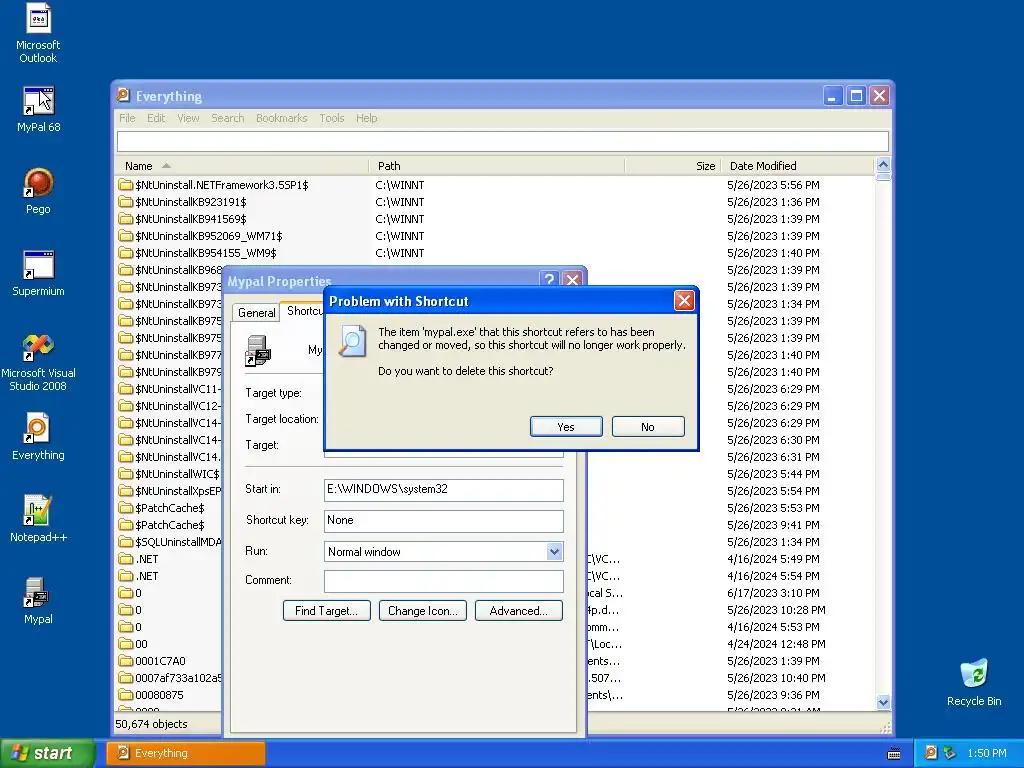Click the scrollbar up arrow in Everything
Viewport: 1024px width, 768px height.
tap(883, 165)
